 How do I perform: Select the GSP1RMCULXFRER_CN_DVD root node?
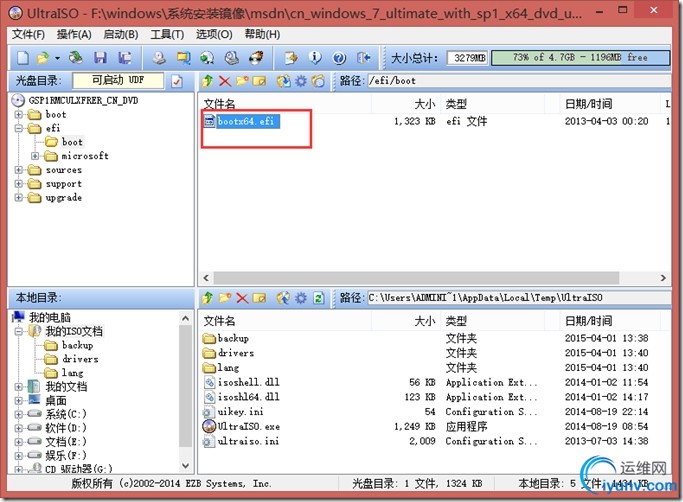coord(83,101)
